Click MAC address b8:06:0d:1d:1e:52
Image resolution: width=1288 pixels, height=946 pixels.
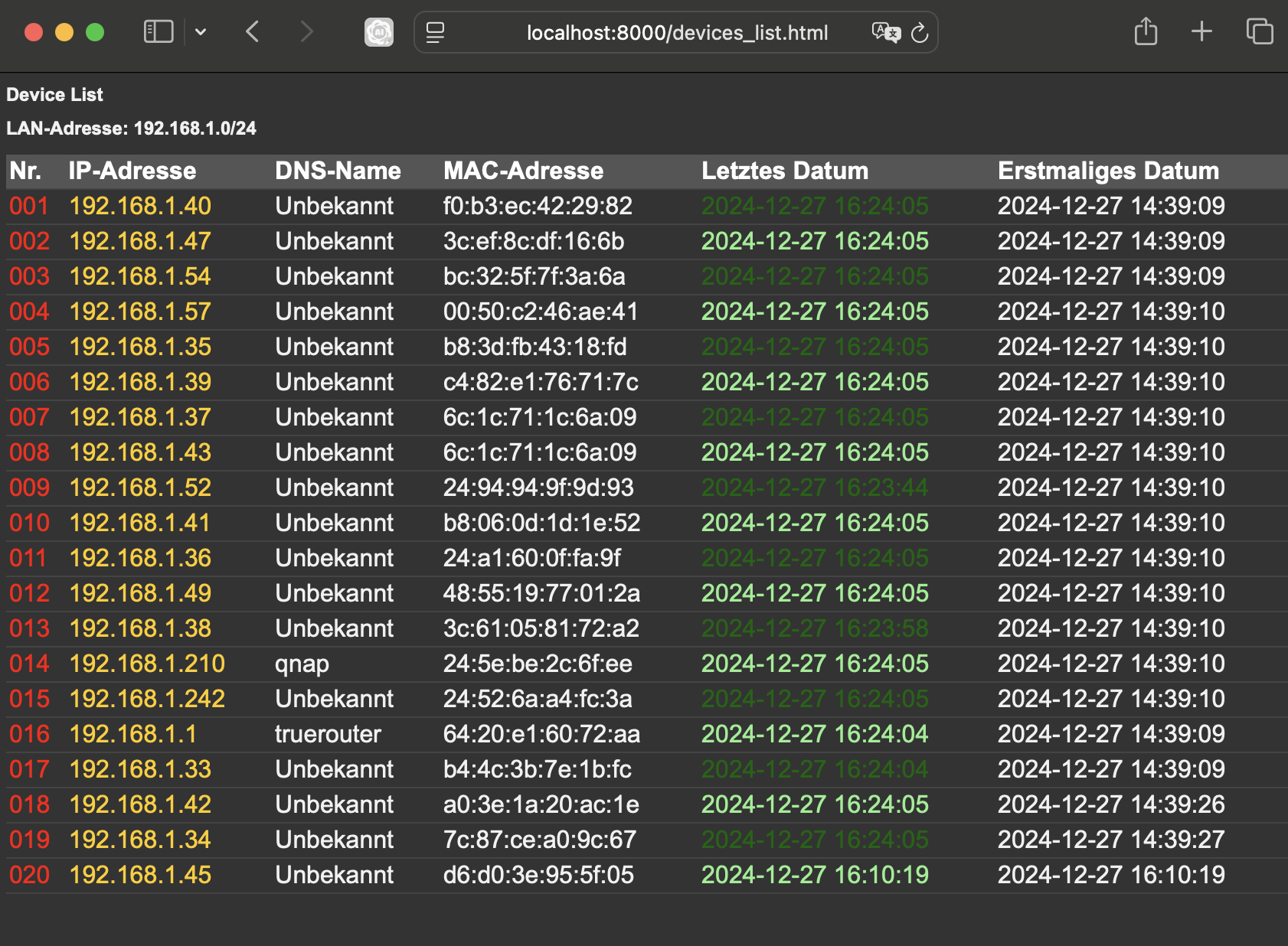[x=542, y=523]
